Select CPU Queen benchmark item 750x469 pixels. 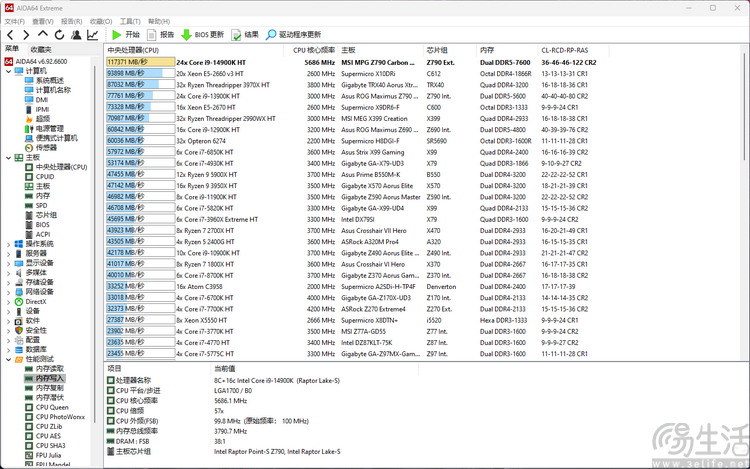(x=52, y=407)
